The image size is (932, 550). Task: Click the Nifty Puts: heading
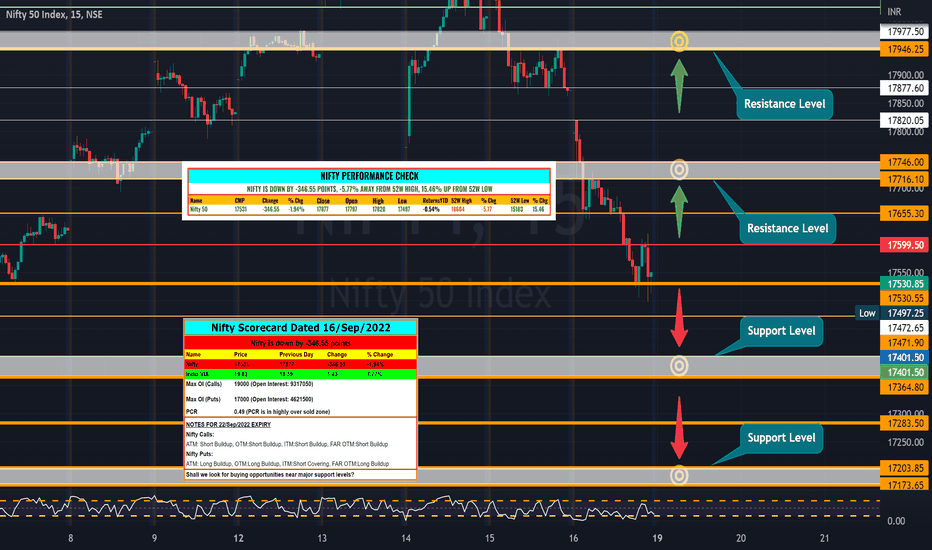pyautogui.click(x=199, y=454)
